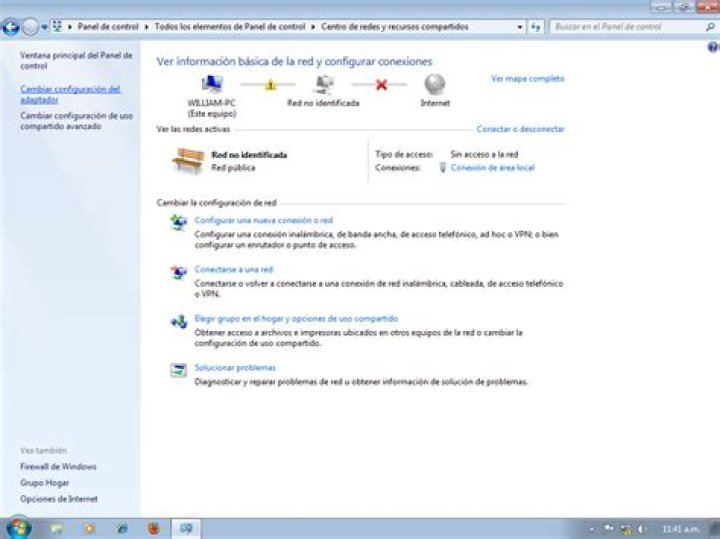
Task: Click the 'Red pública' network type text
Action: coord(233,168)
